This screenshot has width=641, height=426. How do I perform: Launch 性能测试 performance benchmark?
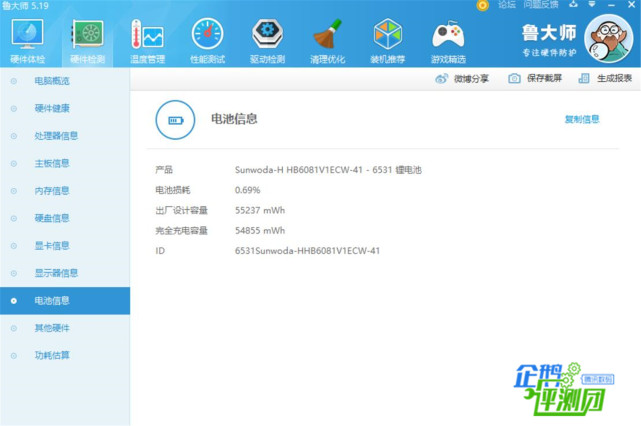coord(207,41)
